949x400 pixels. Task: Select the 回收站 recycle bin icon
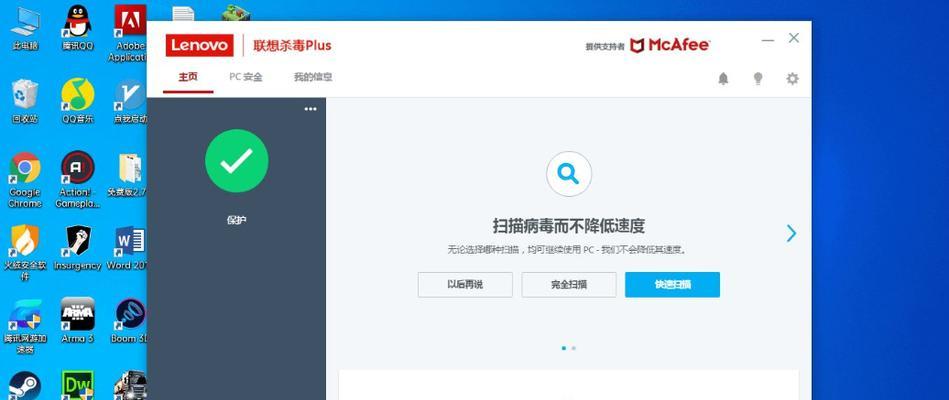pyautogui.click(x=25, y=101)
